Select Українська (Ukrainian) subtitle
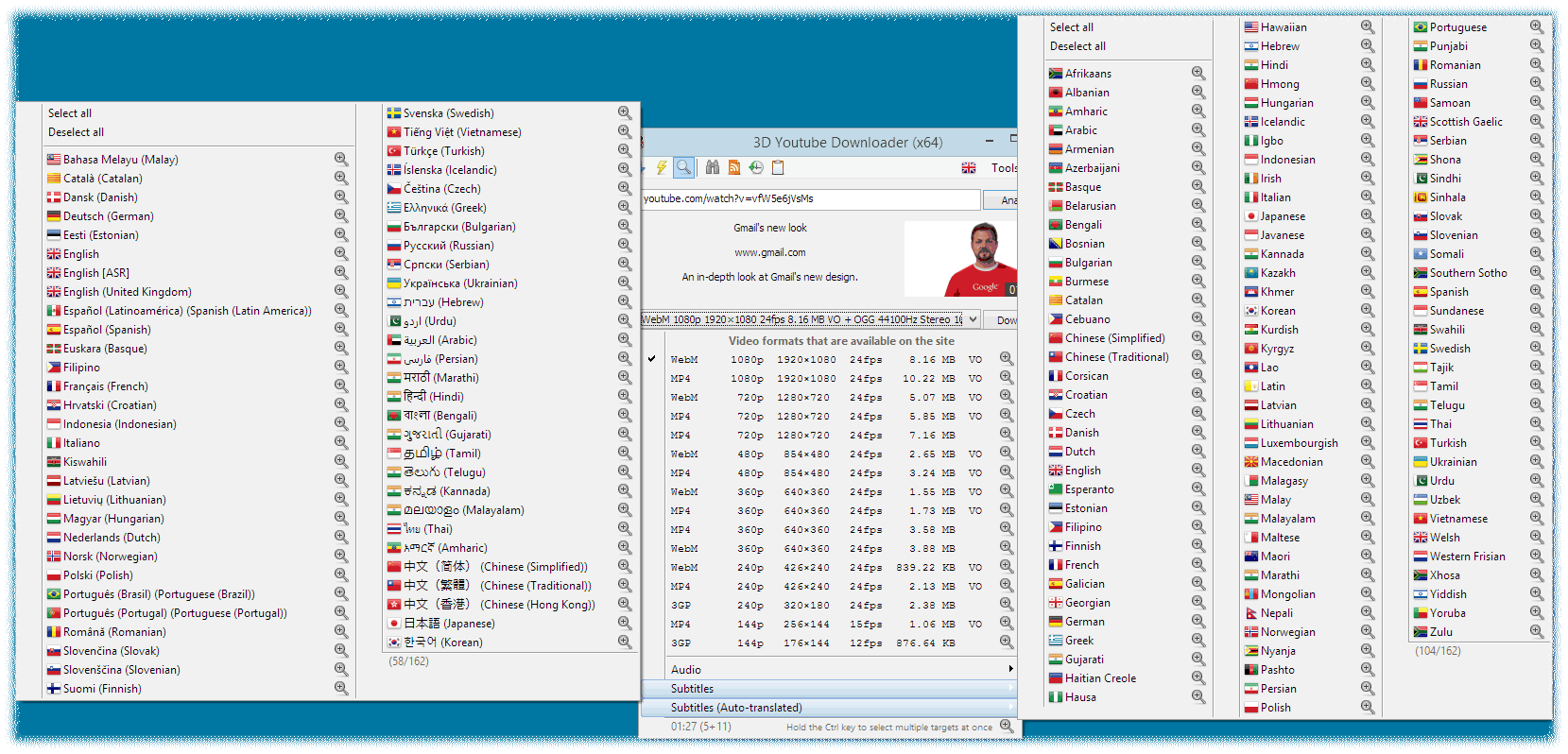Viewport: 1568px width, 754px height. (x=510, y=283)
